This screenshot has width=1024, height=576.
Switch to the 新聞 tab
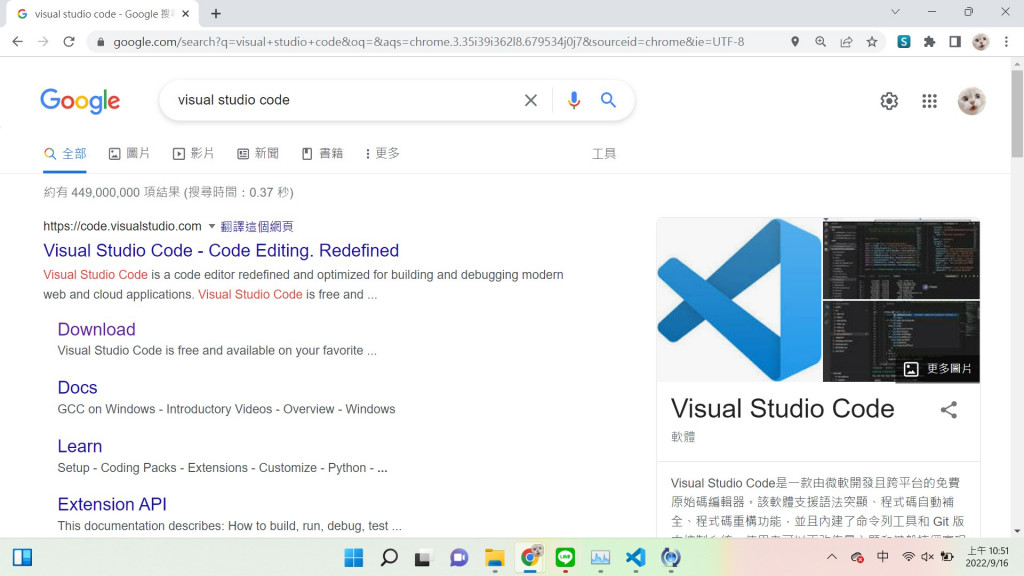pos(258,153)
